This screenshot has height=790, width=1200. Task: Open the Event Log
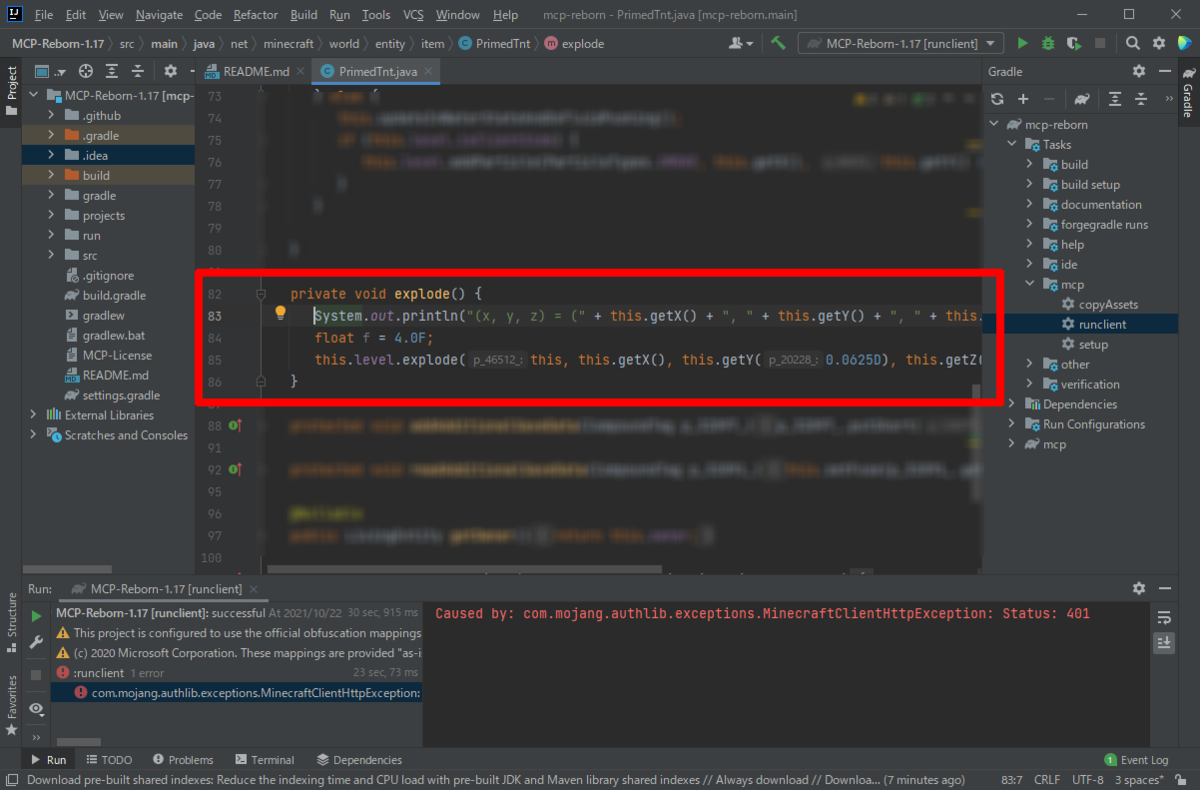[x=1136, y=760]
